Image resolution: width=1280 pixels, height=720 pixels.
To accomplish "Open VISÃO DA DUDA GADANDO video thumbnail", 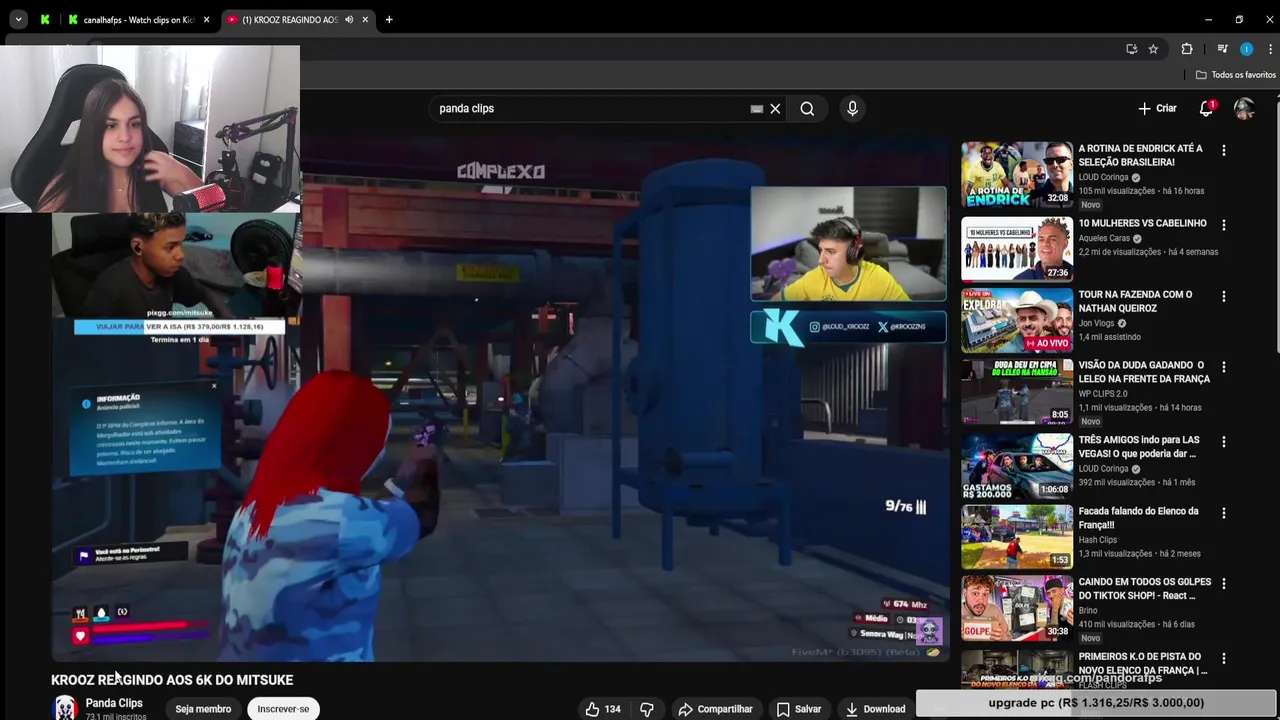I will tap(1017, 392).
